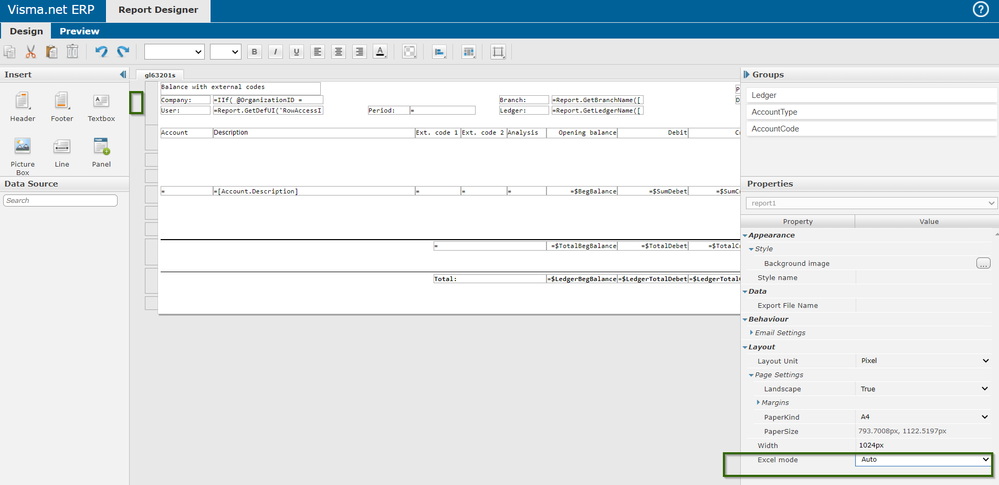Click the Paste clipboard icon

tap(52, 52)
